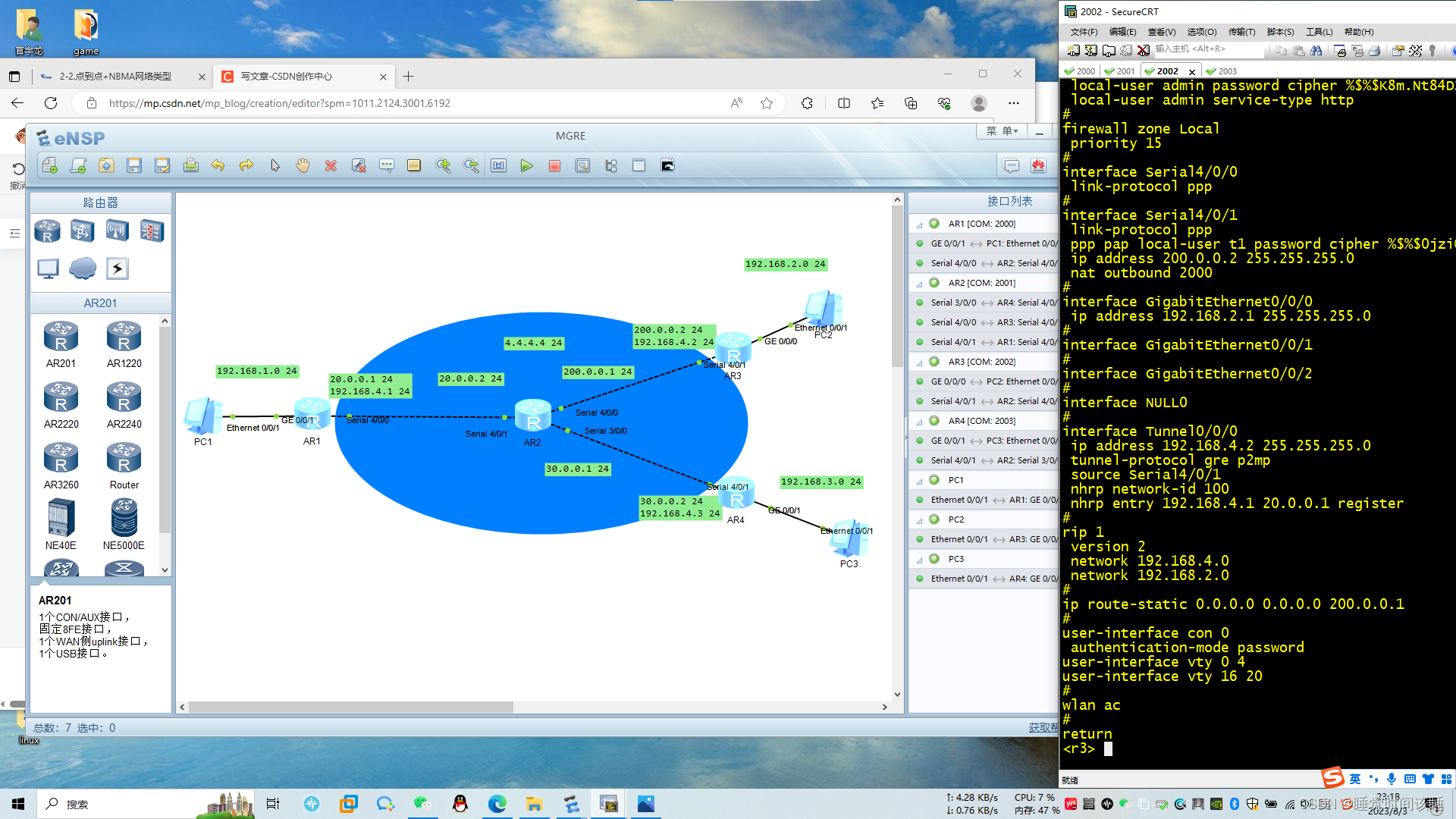Viewport: 1456px width, 819px height.
Task: Collapse the AR1 [COM: 2000] tree node
Action: [x=919, y=224]
